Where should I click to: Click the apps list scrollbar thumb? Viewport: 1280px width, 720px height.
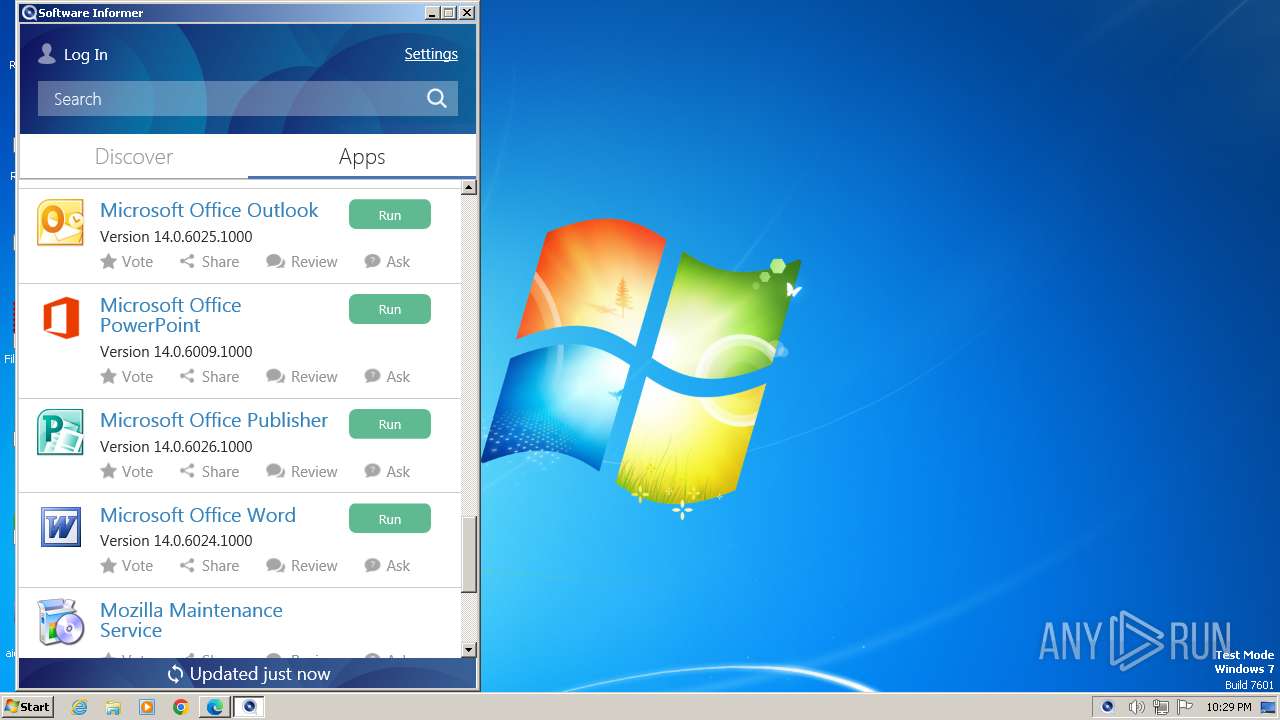coord(469,554)
